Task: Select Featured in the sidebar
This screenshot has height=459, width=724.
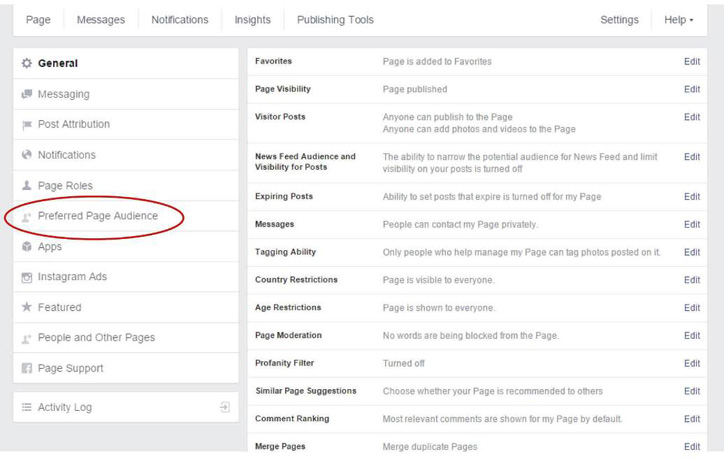Action: pyautogui.click(x=126, y=307)
